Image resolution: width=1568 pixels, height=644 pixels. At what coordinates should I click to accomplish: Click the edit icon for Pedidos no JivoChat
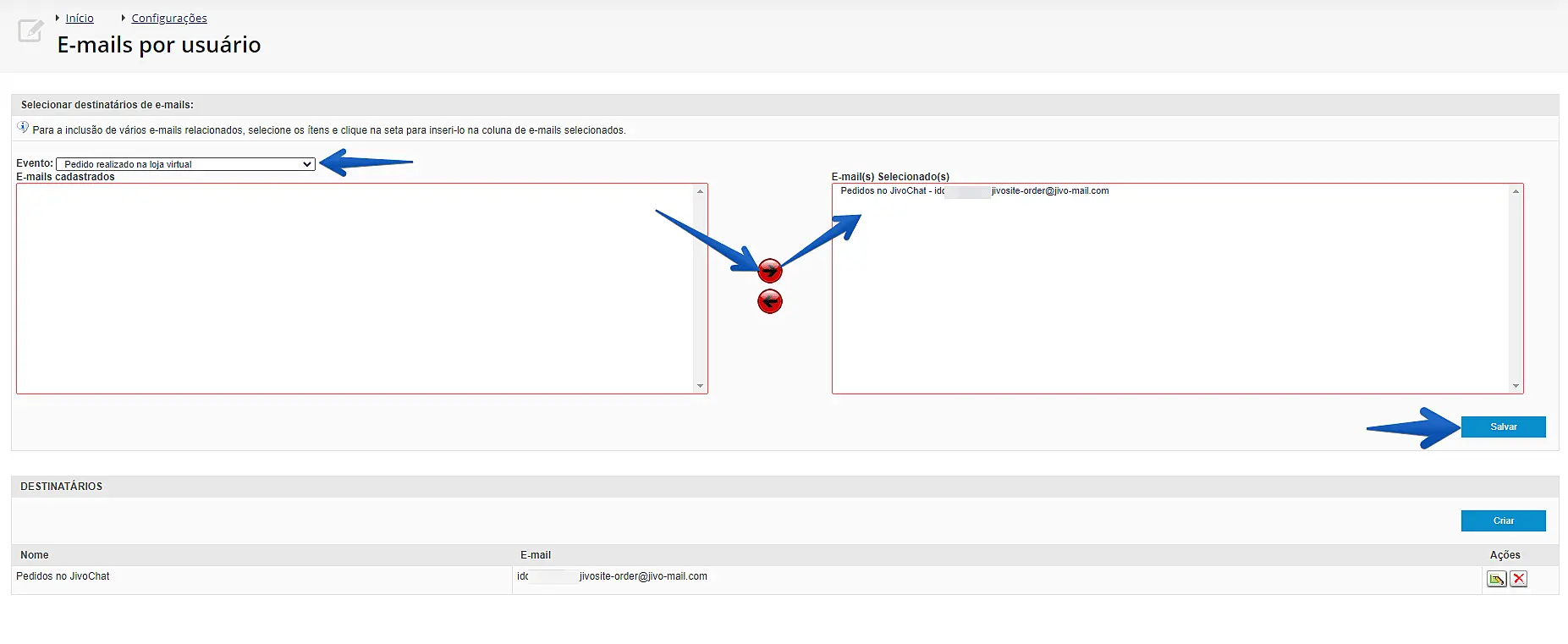(1496, 579)
